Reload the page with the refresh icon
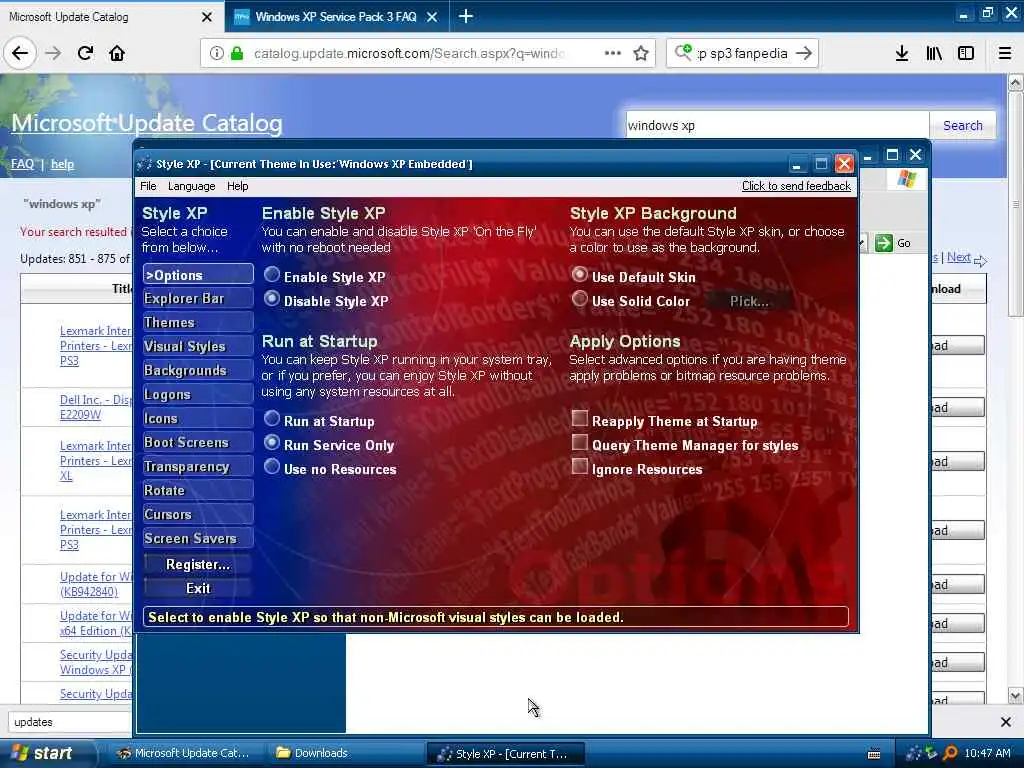The image size is (1024, 768). pos(85,53)
